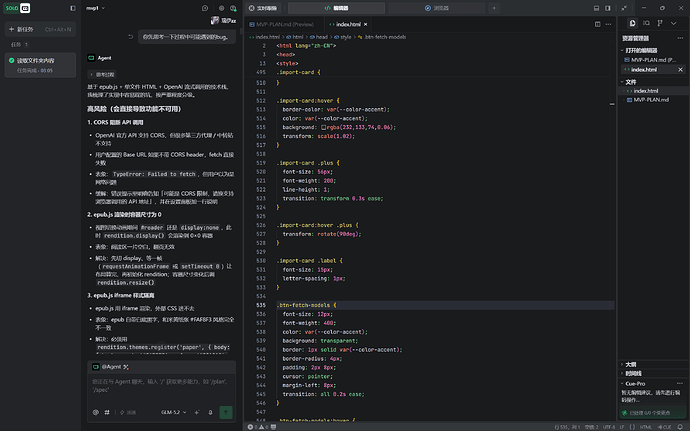This screenshot has height=431, width=690.
Task: Close index.html in open editors list
Action: tap(680, 70)
